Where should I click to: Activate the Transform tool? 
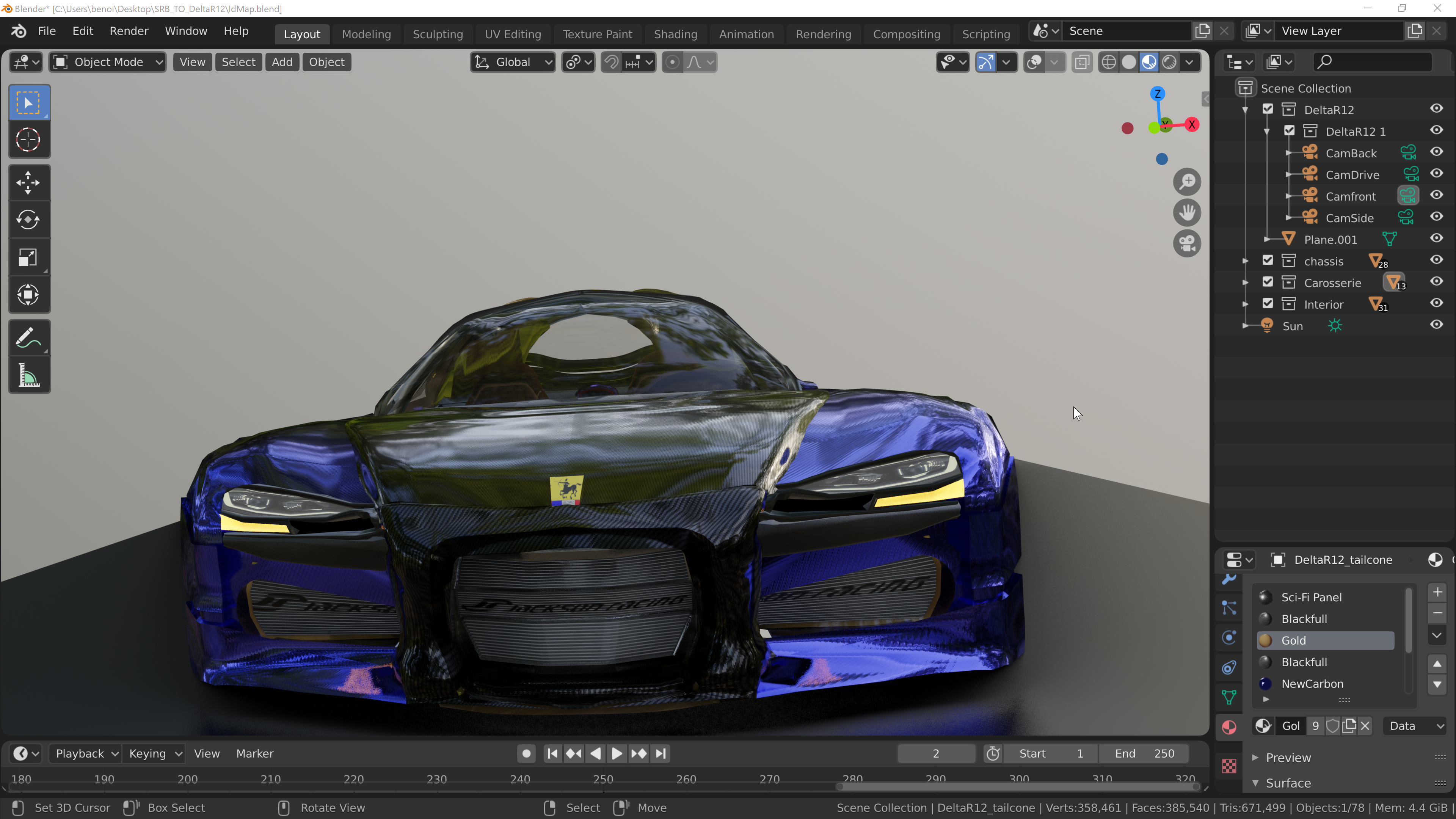pyautogui.click(x=29, y=295)
